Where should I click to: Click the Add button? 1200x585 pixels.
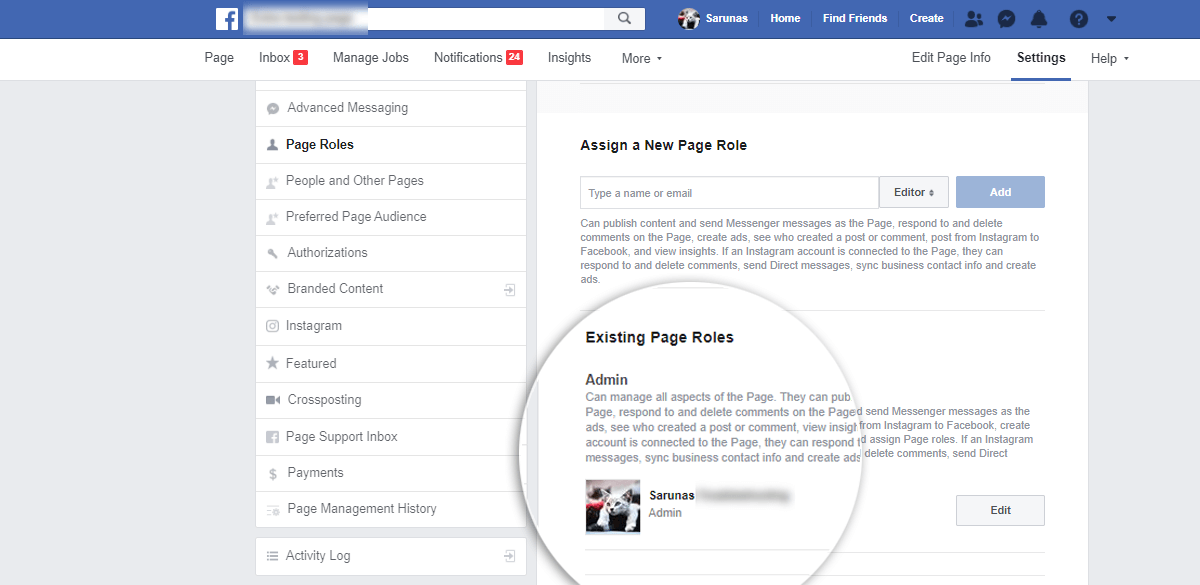(x=1000, y=192)
